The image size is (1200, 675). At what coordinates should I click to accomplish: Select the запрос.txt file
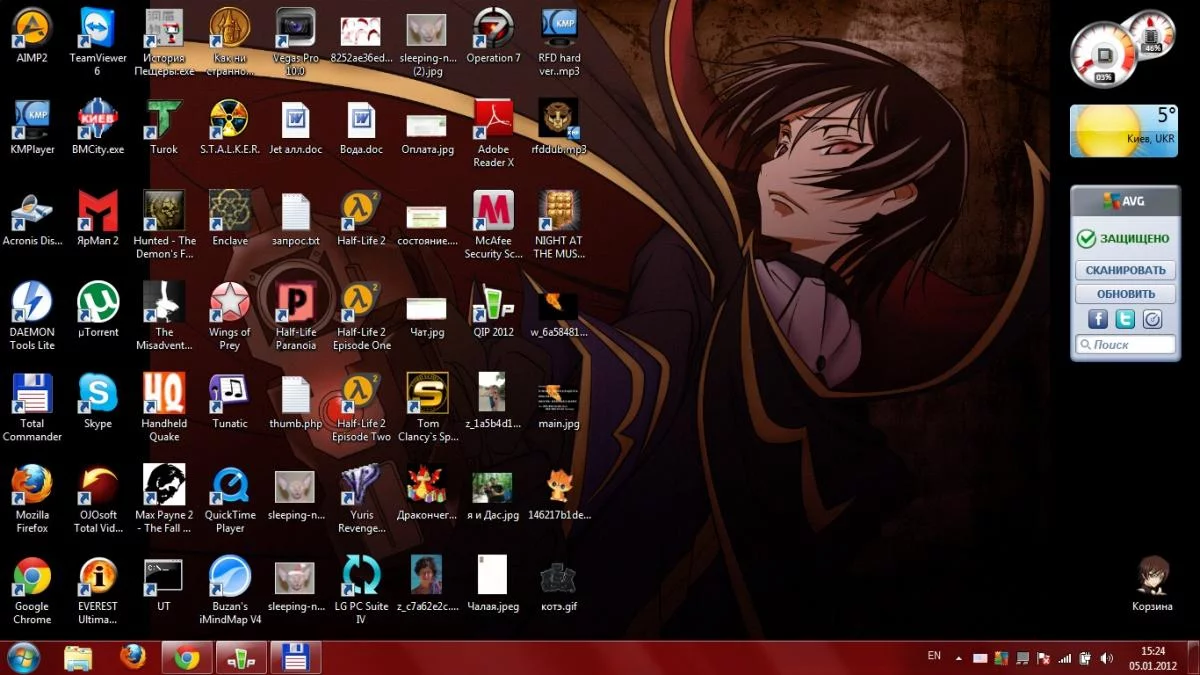(295, 218)
